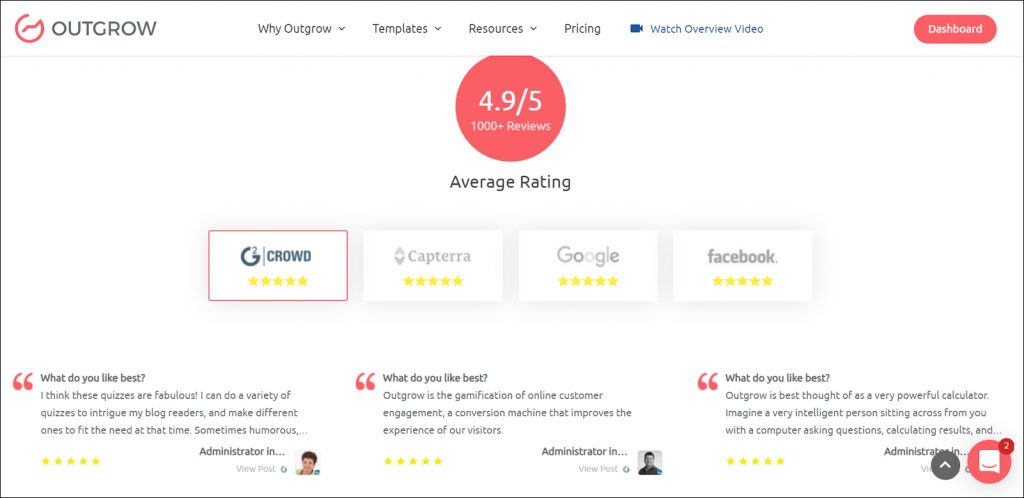Show the Google reviews tab
1024x498 pixels.
[x=588, y=265]
